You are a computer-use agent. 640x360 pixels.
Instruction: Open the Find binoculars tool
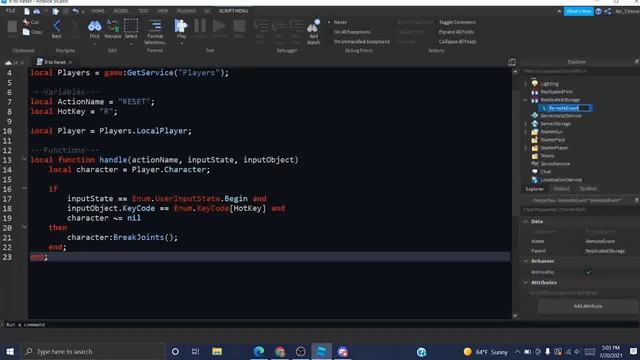pos(94,27)
